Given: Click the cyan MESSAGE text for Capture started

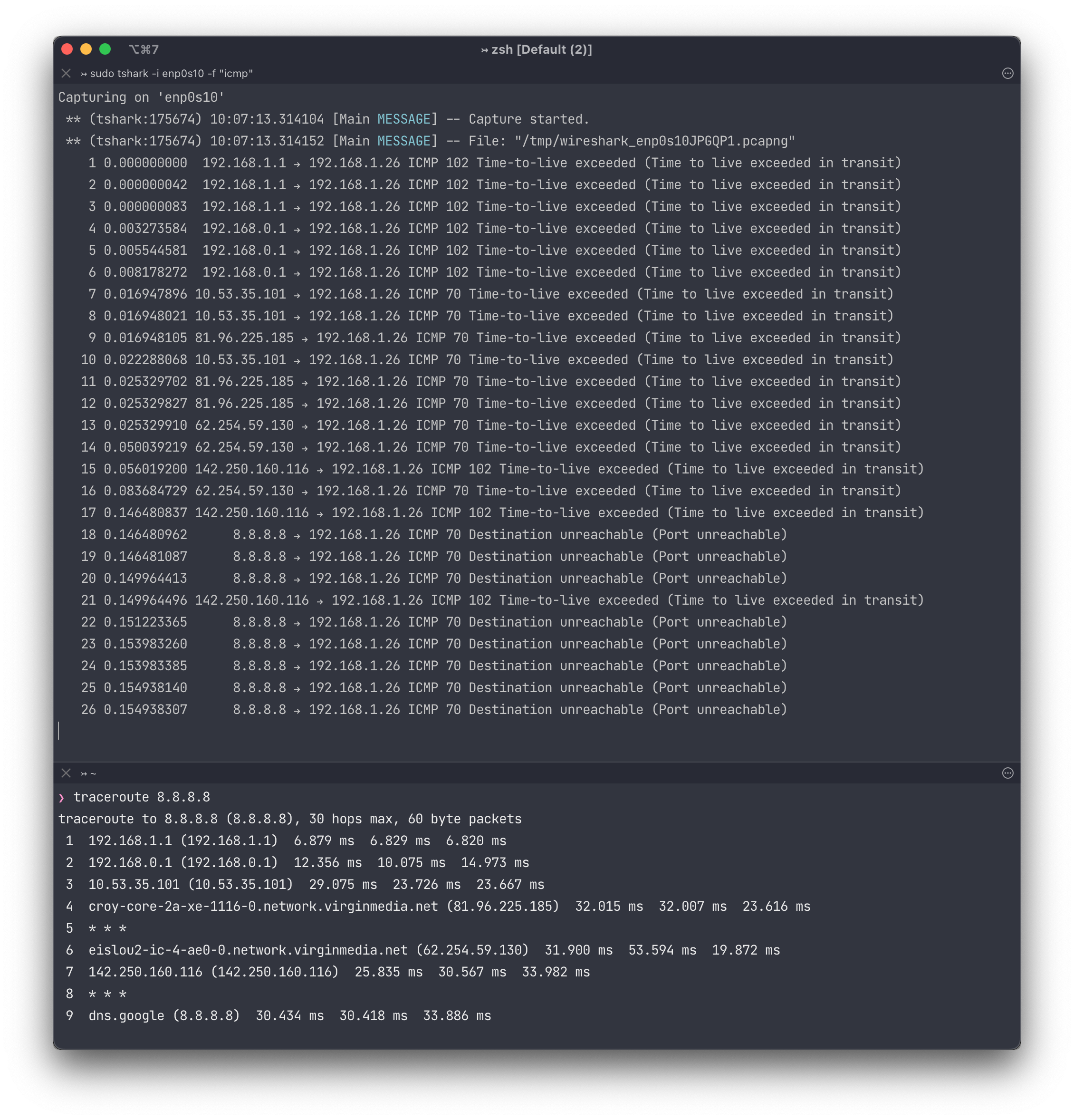Looking at the screenshot, I should (403, 119).
